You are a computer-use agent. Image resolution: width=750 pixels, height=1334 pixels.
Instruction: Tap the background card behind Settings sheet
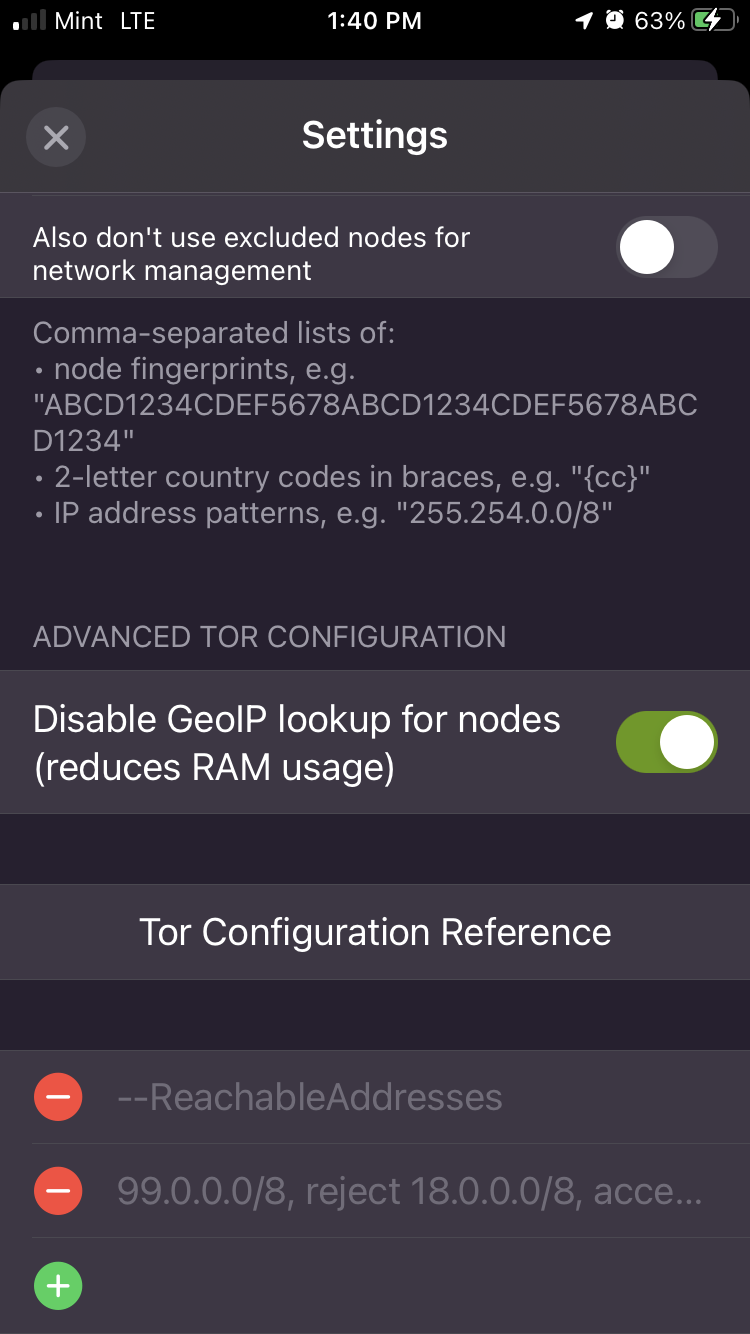click(x=375, y=69)
